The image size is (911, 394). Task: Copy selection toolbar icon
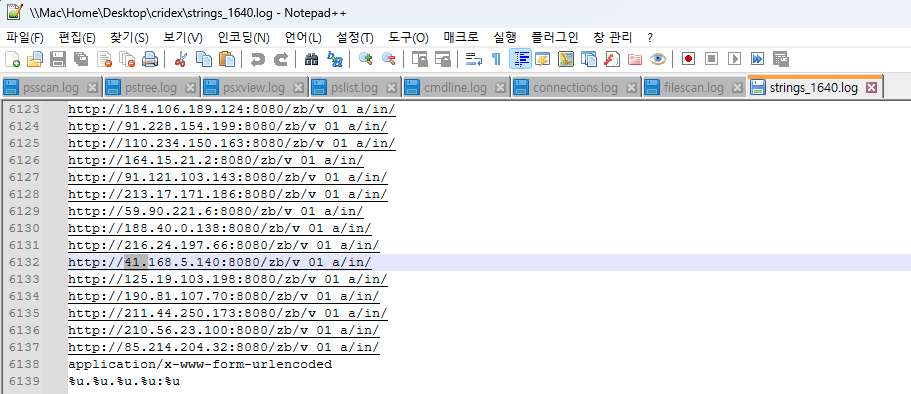click(x=203, y=59)
